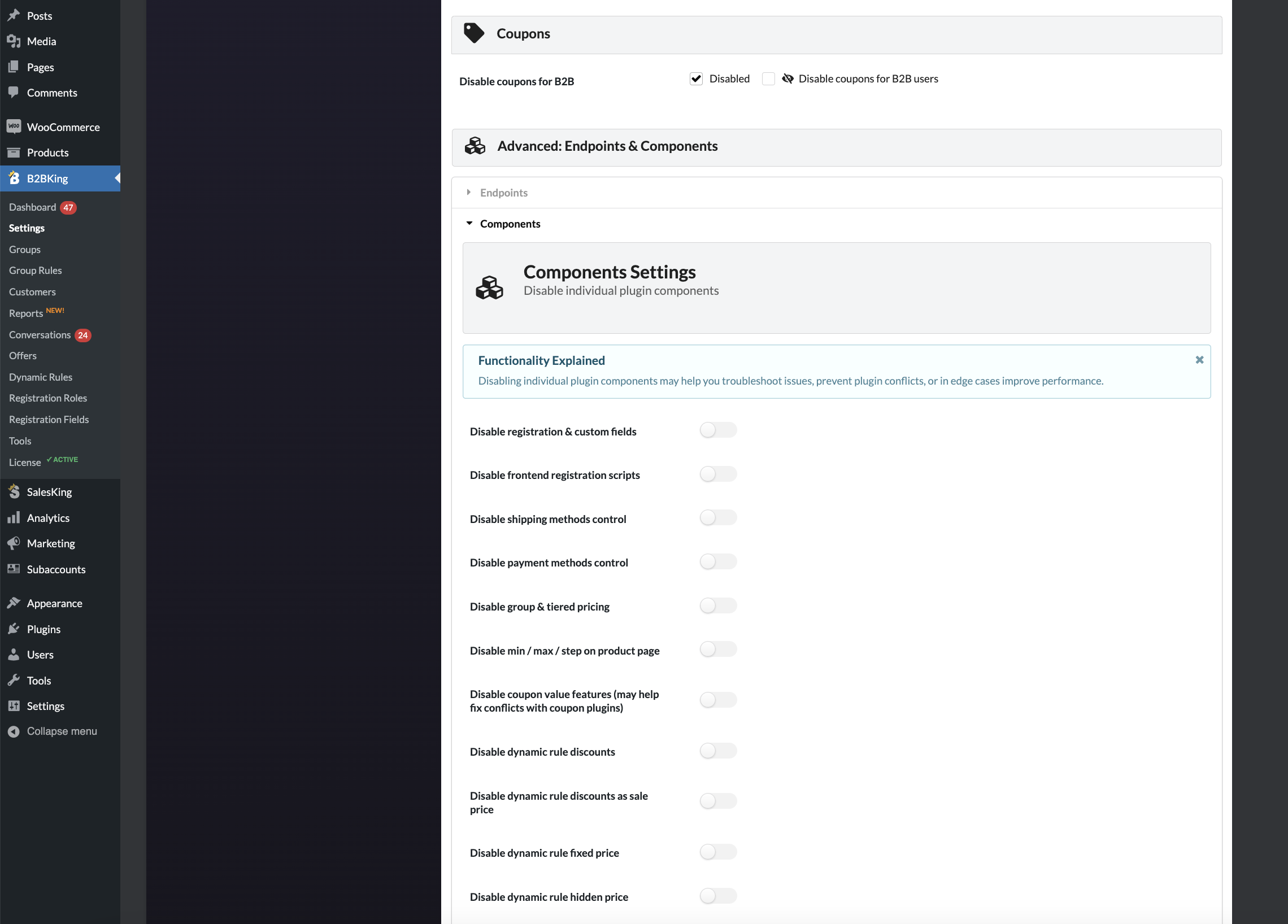Open Dynamic Rules submenu item
The width and height of the screenshot is (1288, 924).
[x=40, y=377]
